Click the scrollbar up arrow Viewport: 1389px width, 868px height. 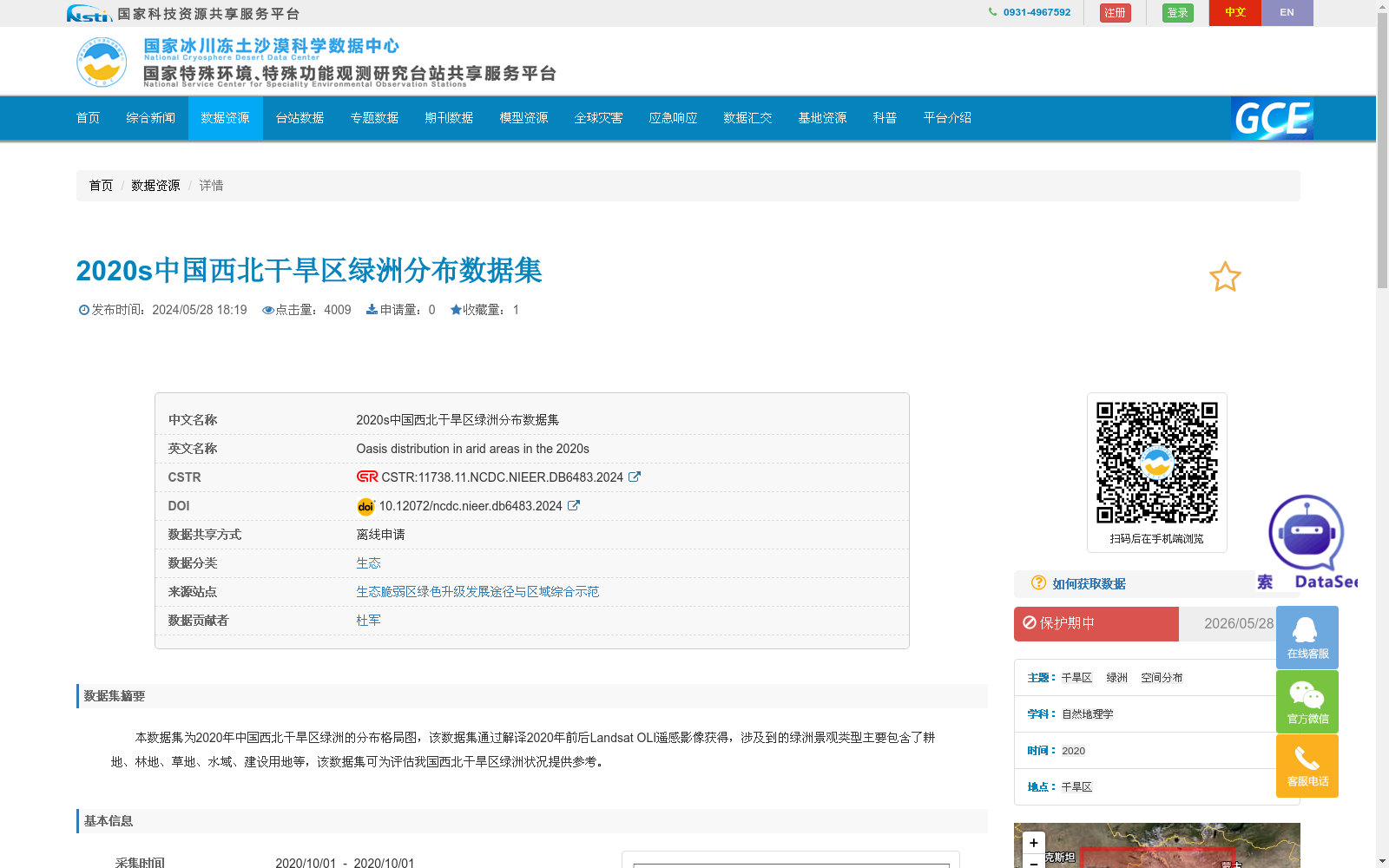click(1382, 6)
